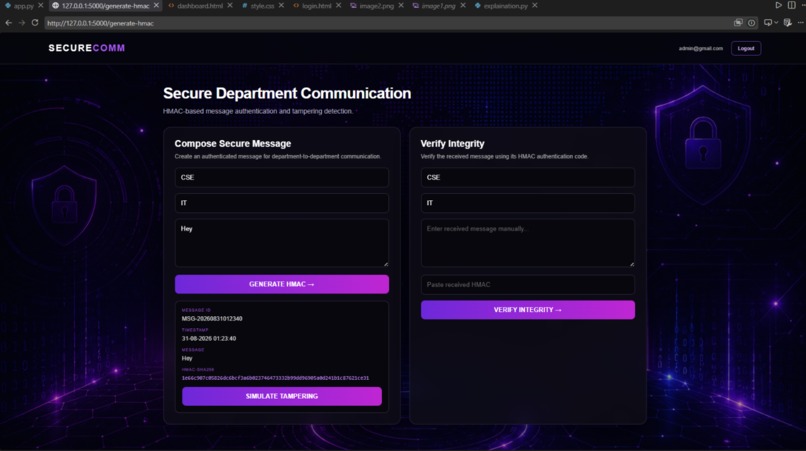Screen dimensions: 806x451
Task: Click the Simulate Tampering button
Action: pos(282,396)
